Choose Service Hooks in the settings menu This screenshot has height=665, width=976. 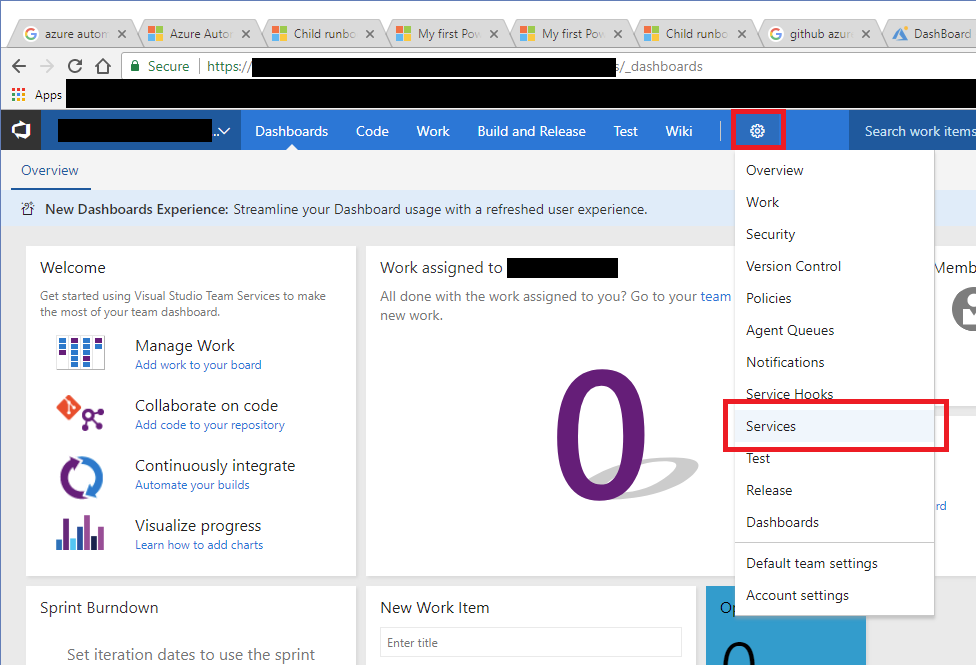834,394
